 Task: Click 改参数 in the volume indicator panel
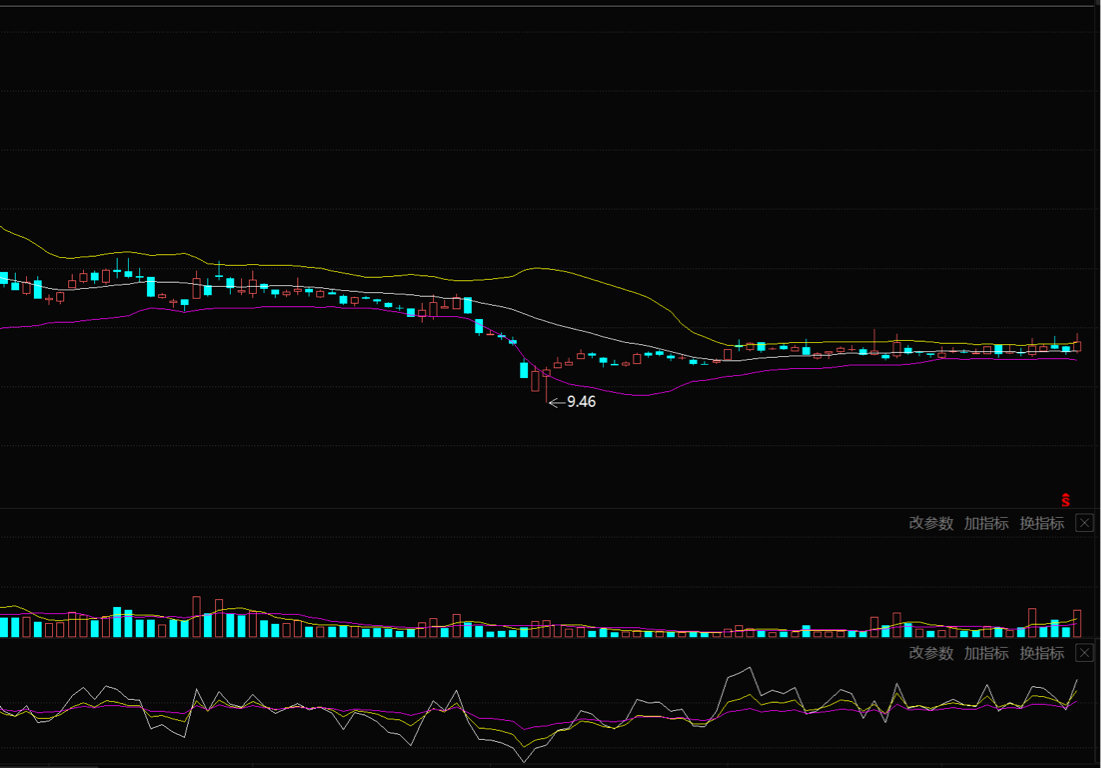coord(931,523)
